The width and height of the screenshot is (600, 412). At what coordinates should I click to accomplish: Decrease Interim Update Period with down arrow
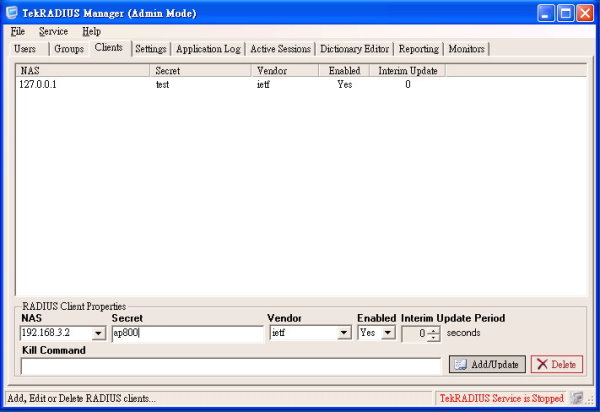(x=433, y=338)
